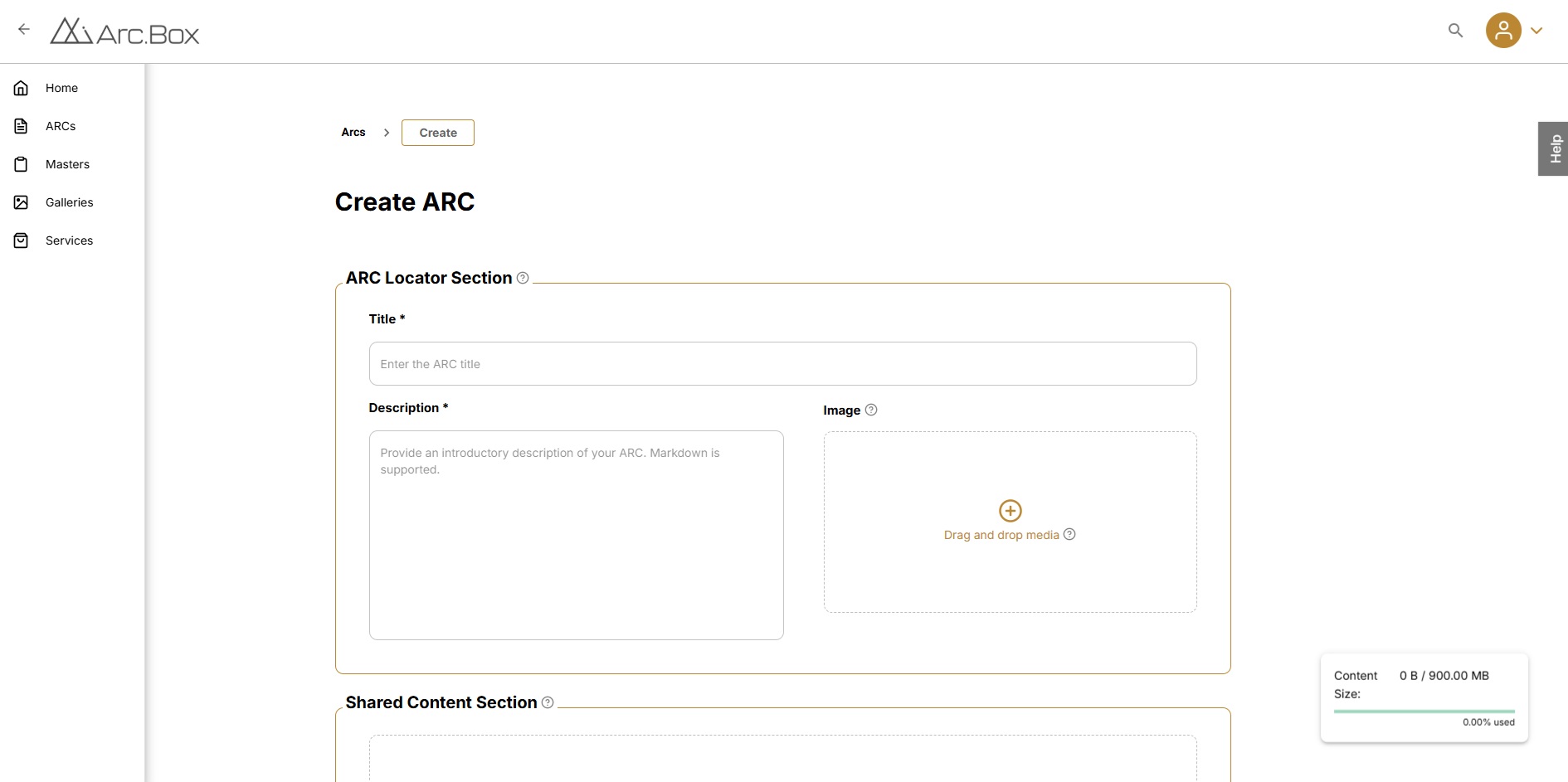
Task: Click the Masters clipboard icon
Action: click(22, 164)
